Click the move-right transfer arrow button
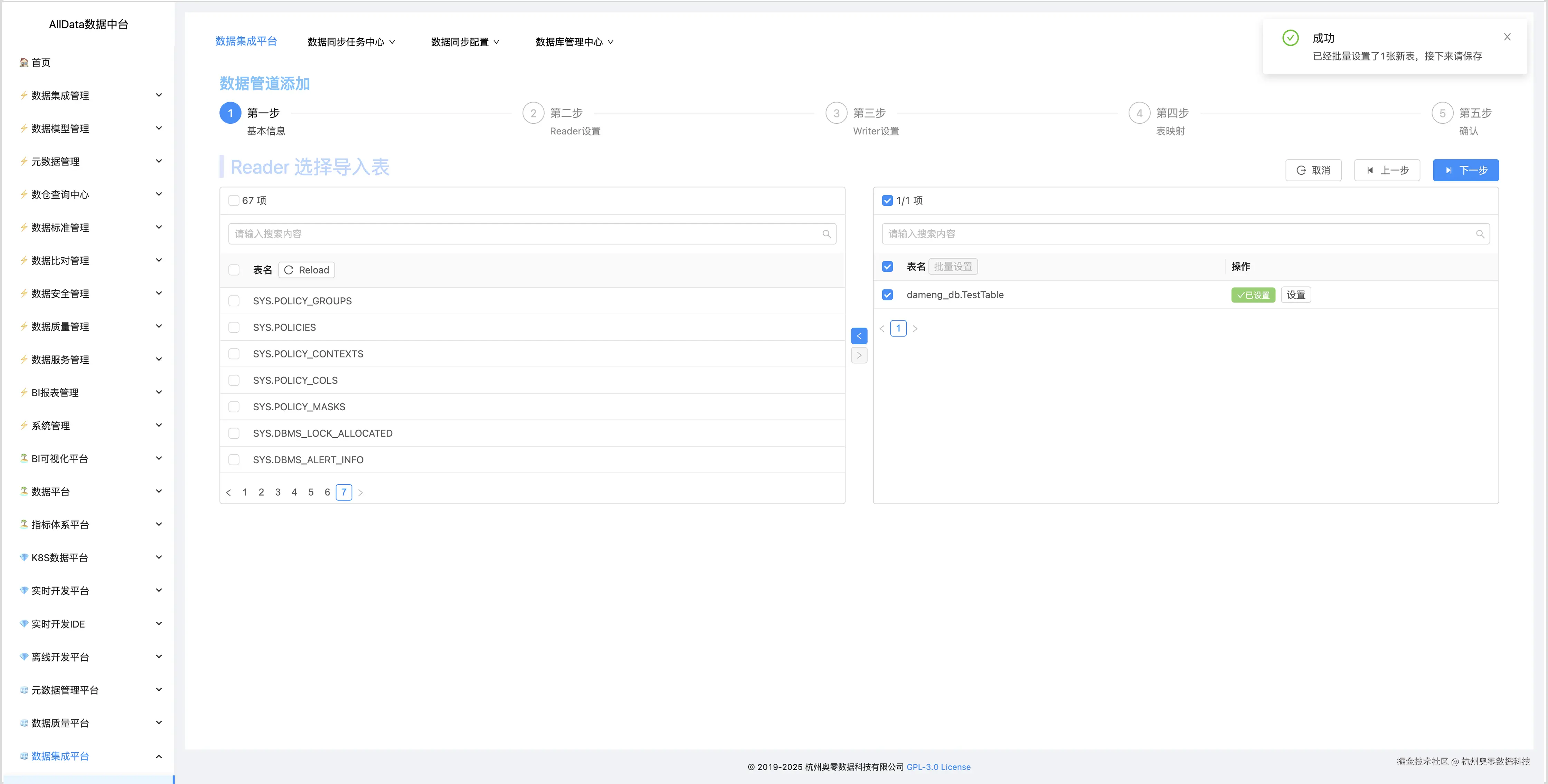The height and width of the screenshot is (784, 1548). (859, 355)
